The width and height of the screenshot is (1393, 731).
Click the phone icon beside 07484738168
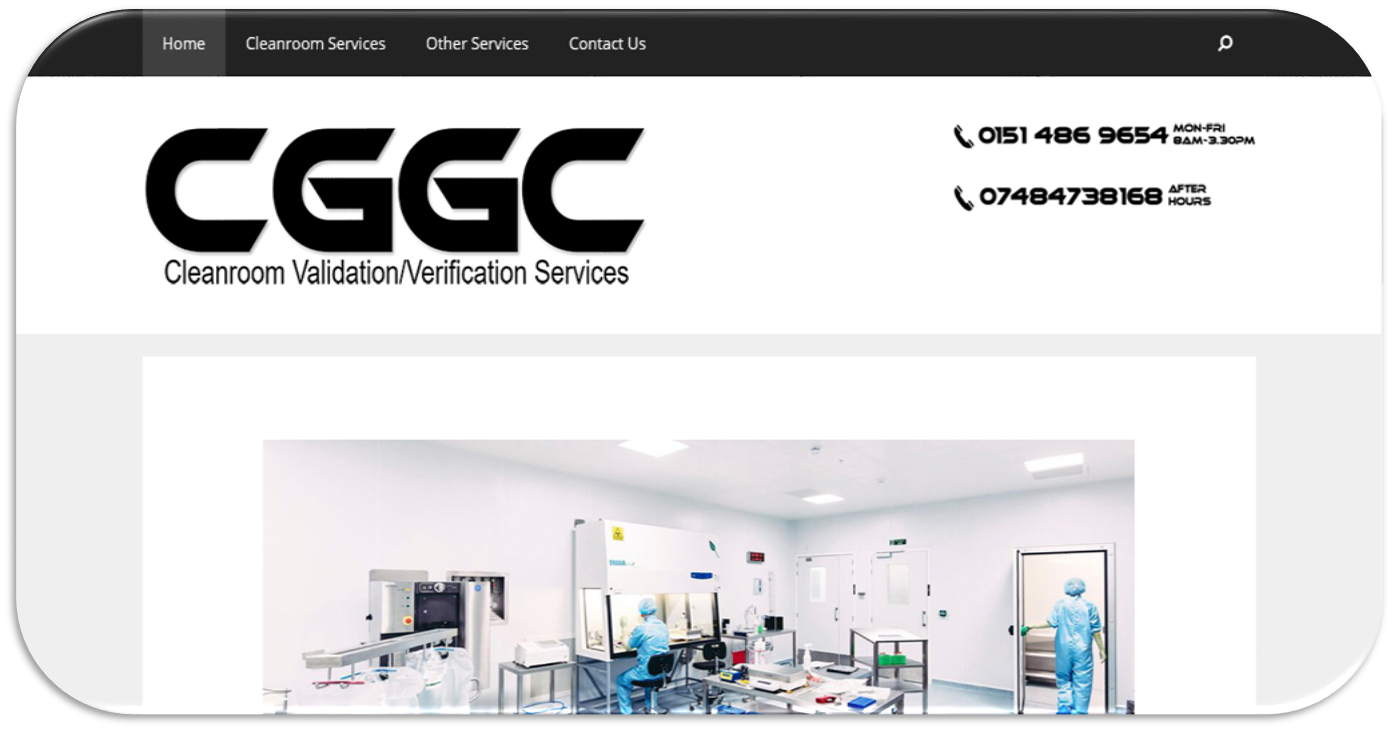[963, 198]
